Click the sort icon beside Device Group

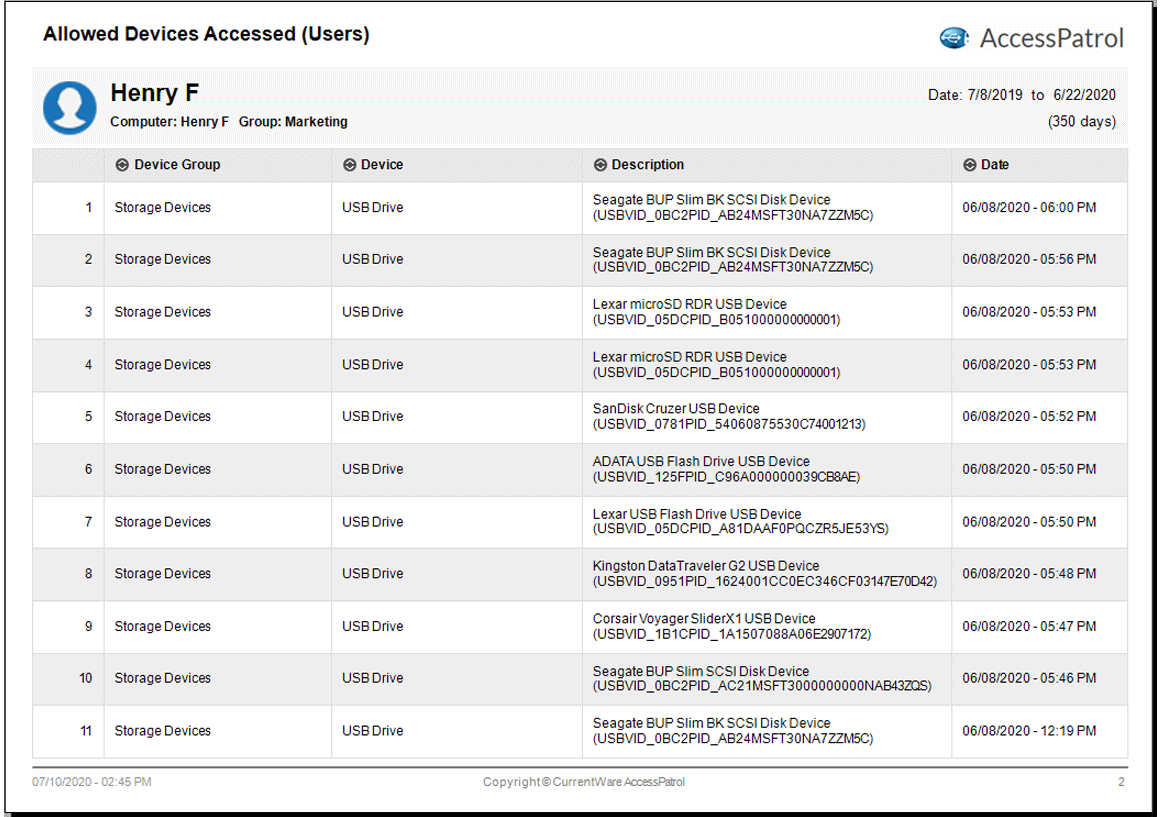pyautogui.click(x=122, y=165)
